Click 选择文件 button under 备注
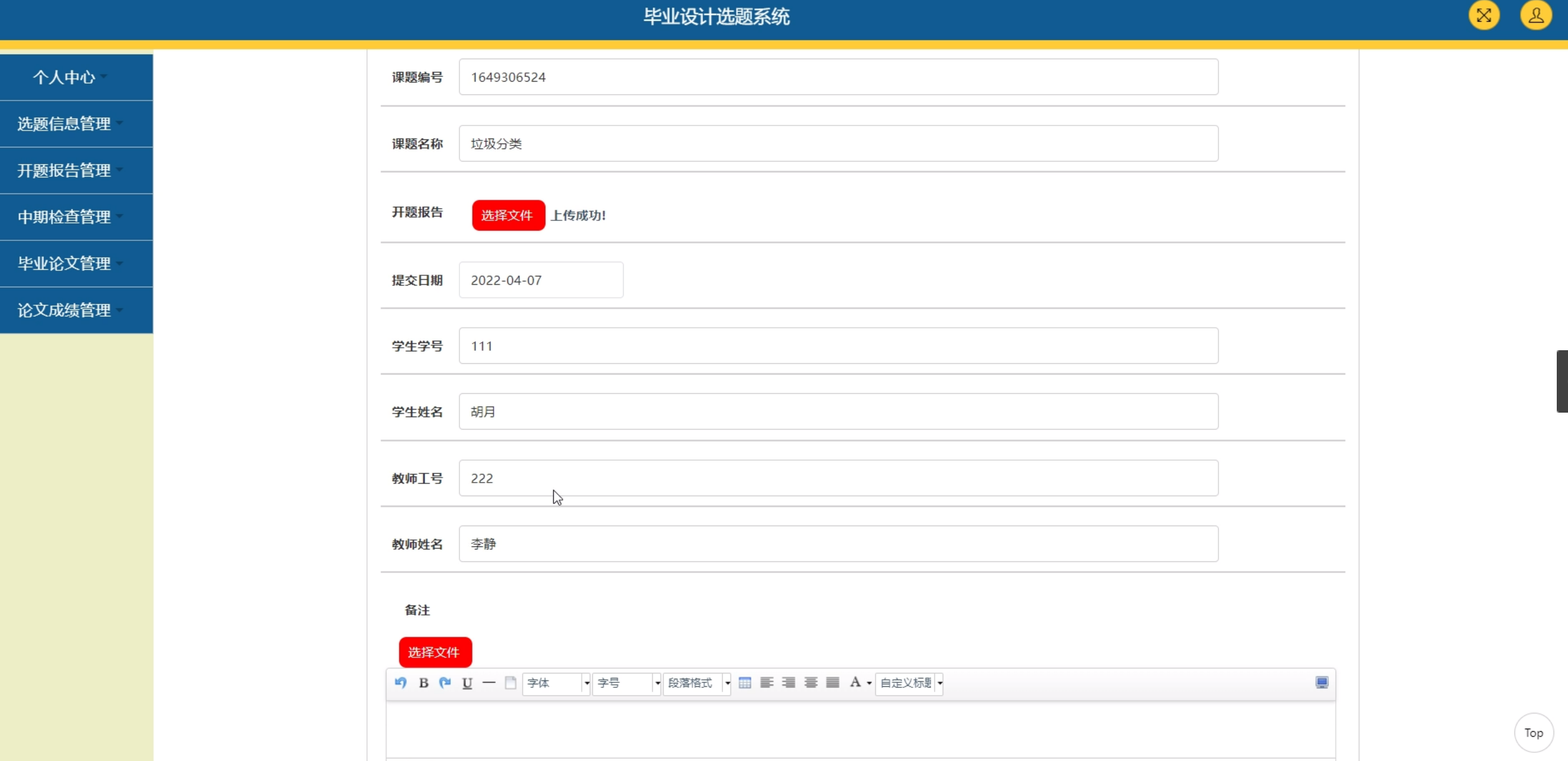 pyautogui.click(x=435, y=652)
